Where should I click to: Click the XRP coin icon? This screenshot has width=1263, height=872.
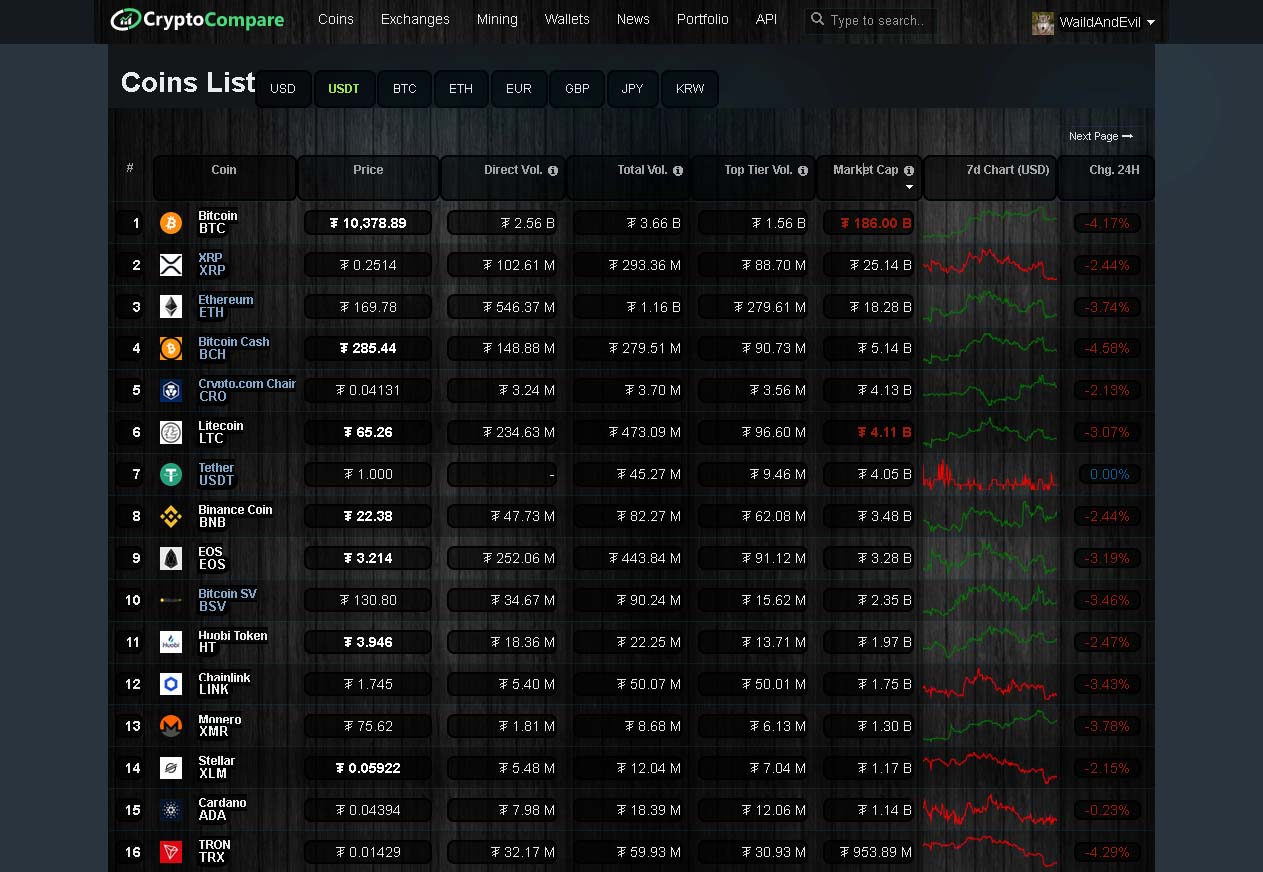point(171,265)
